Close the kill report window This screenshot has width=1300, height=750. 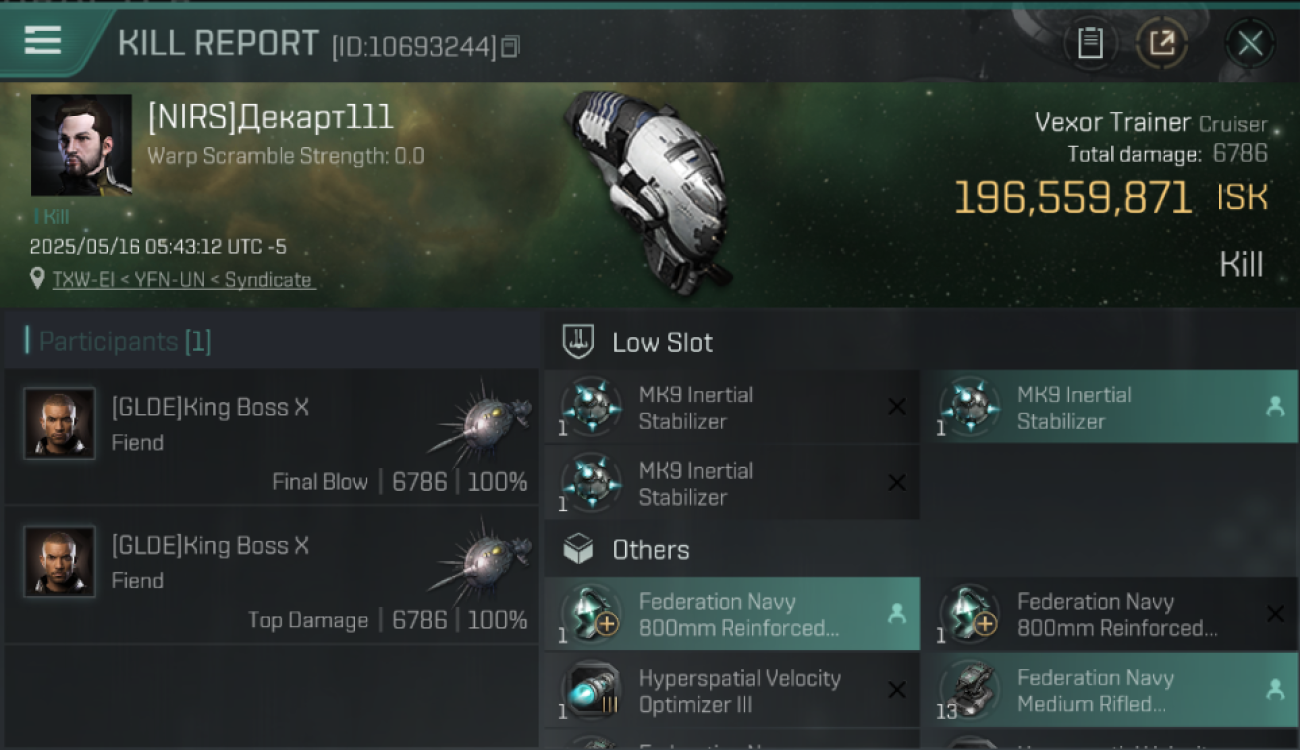pos(1250,43)
